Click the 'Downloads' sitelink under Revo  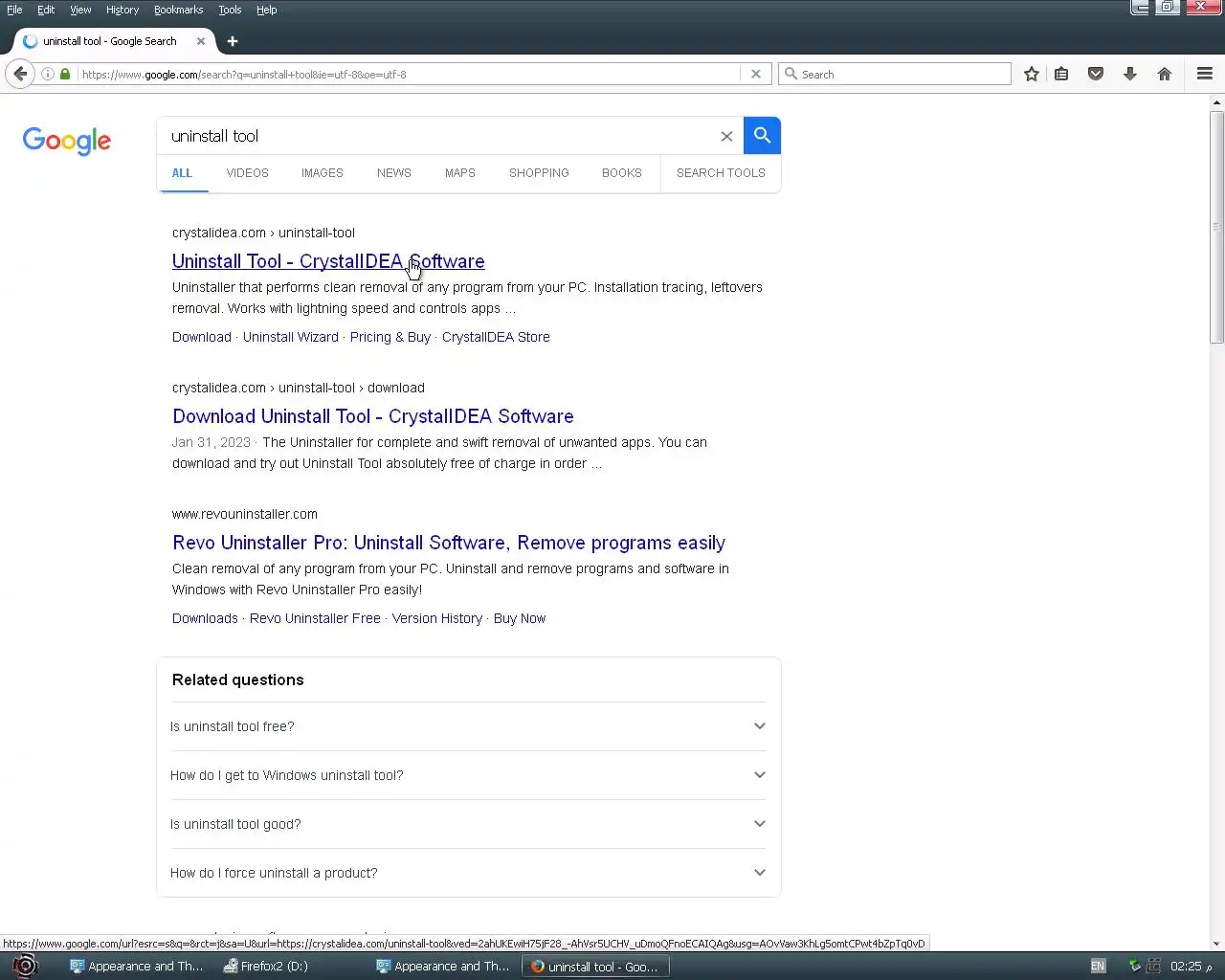[205, 618]
